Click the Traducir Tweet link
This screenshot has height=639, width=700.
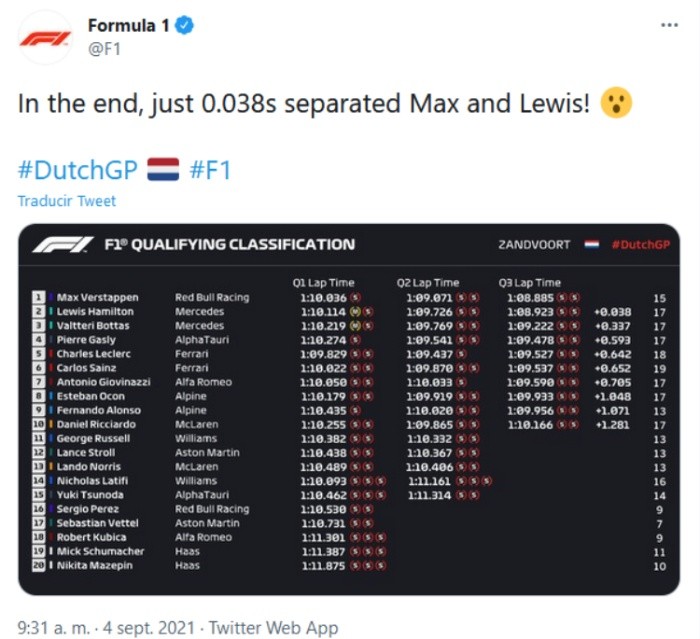tap(66, 201)
